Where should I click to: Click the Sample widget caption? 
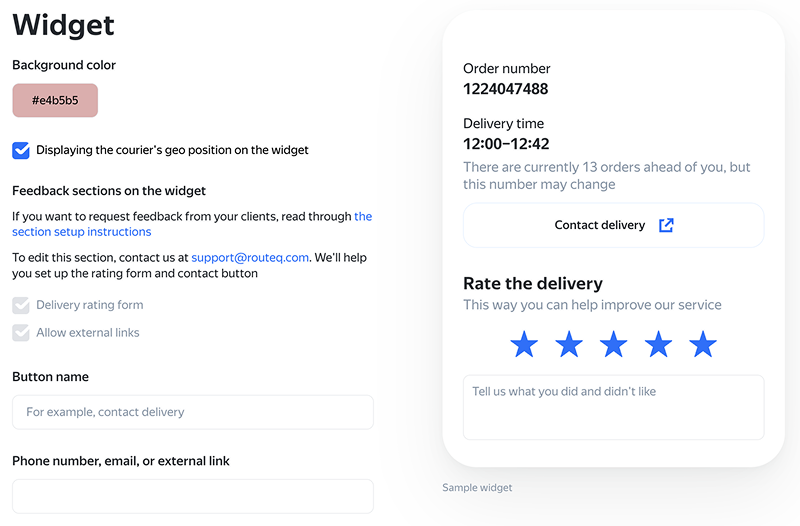coord(477,488)
